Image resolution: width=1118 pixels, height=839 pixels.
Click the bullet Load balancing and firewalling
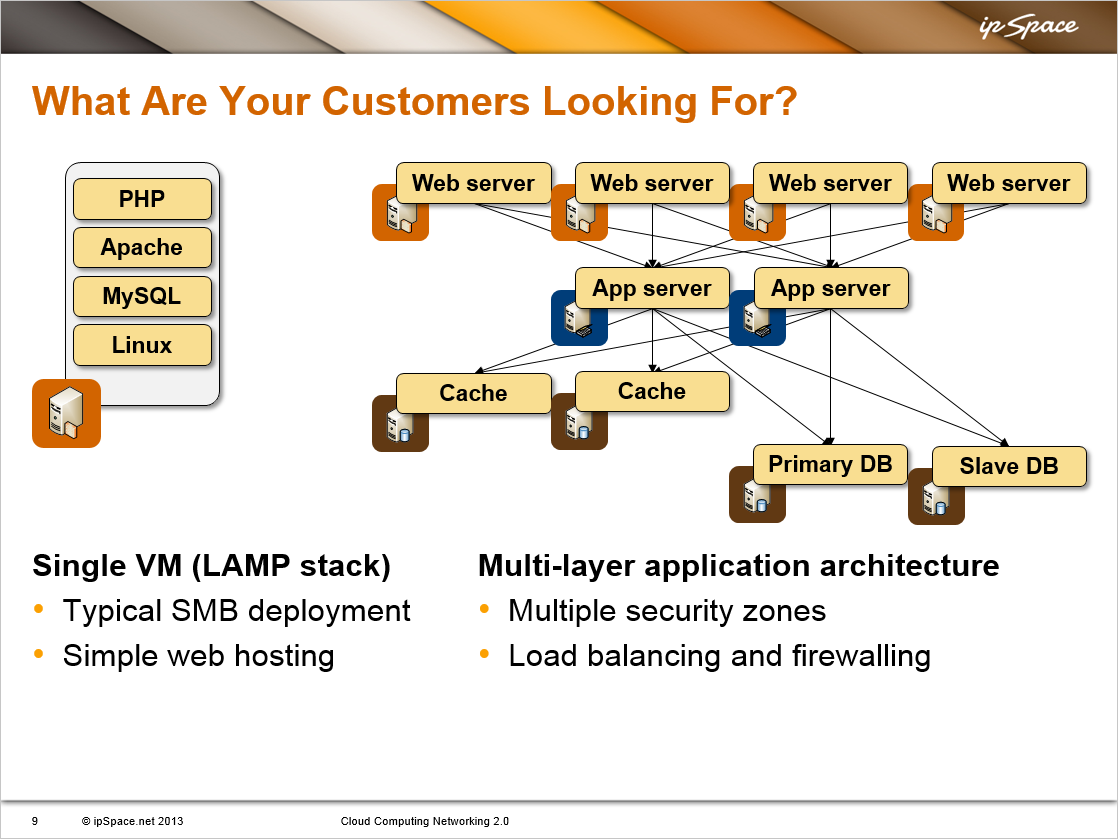tap(719, 656)
